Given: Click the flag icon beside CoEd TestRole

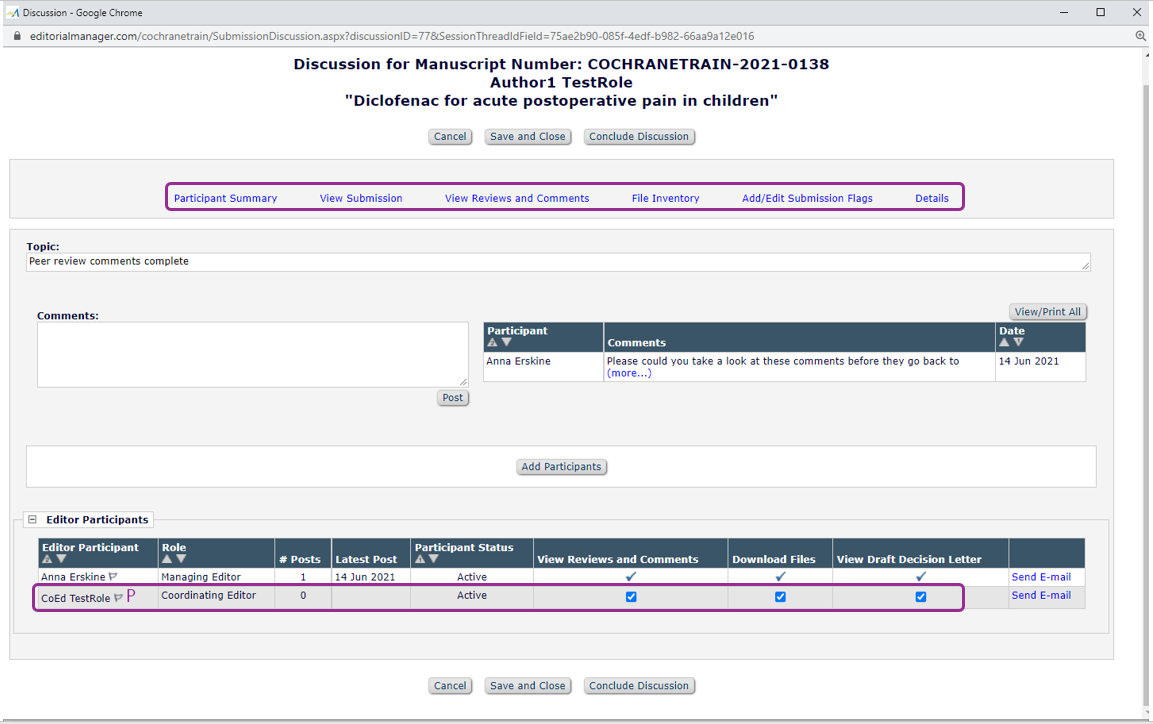Looking at the screenshot, I should (118, 598).
